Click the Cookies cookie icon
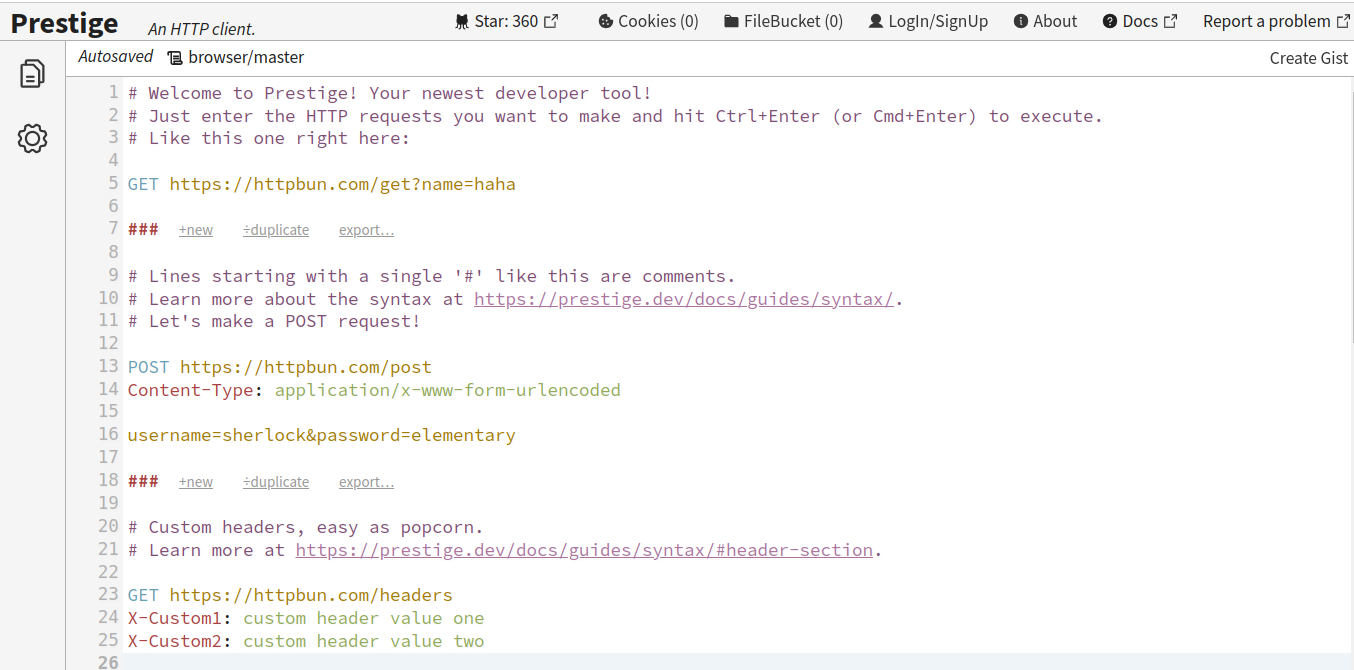The width and height of the screenshot is (1354, 670). pos(605,21)
